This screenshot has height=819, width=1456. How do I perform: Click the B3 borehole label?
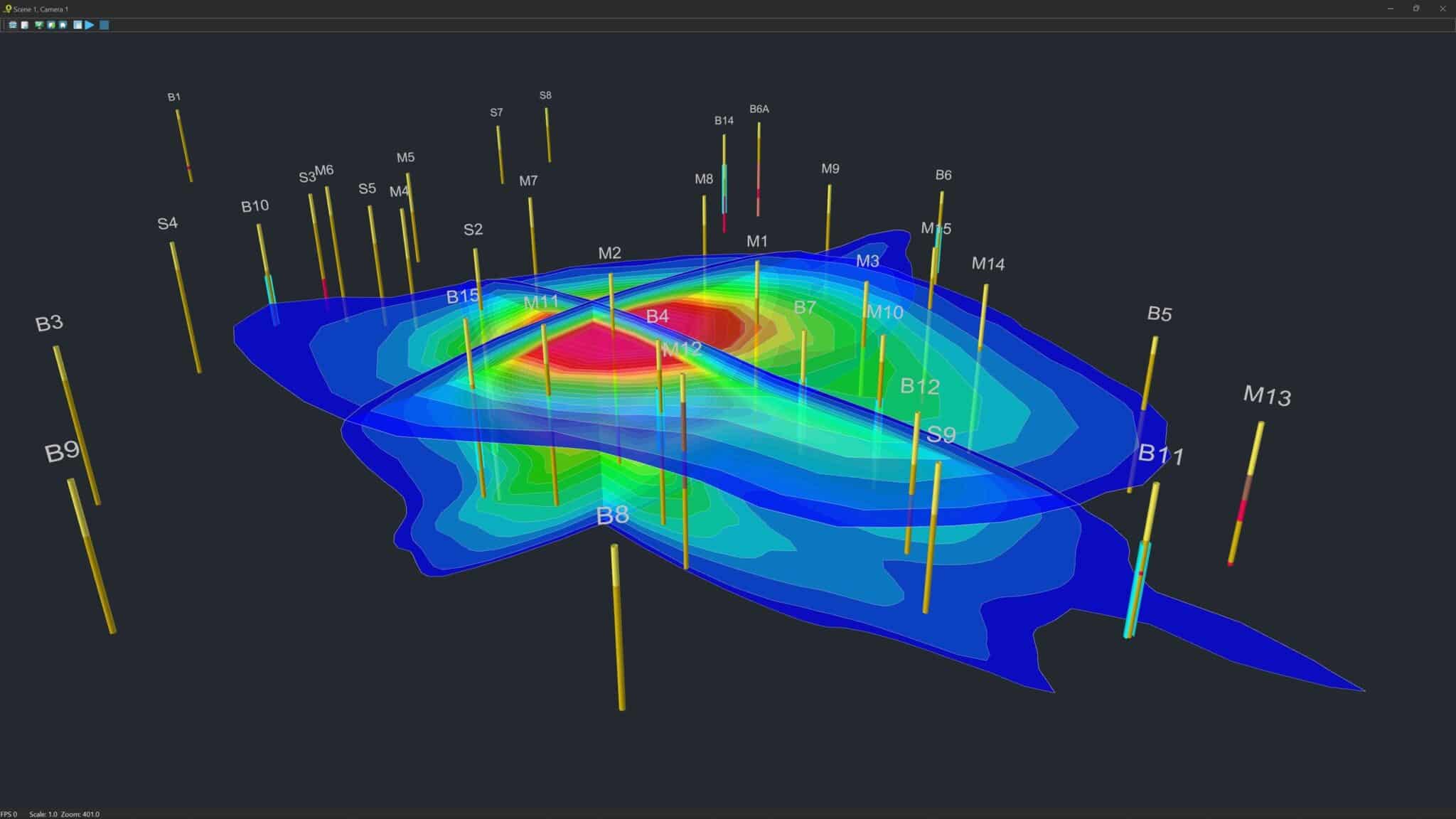(49, 323)
